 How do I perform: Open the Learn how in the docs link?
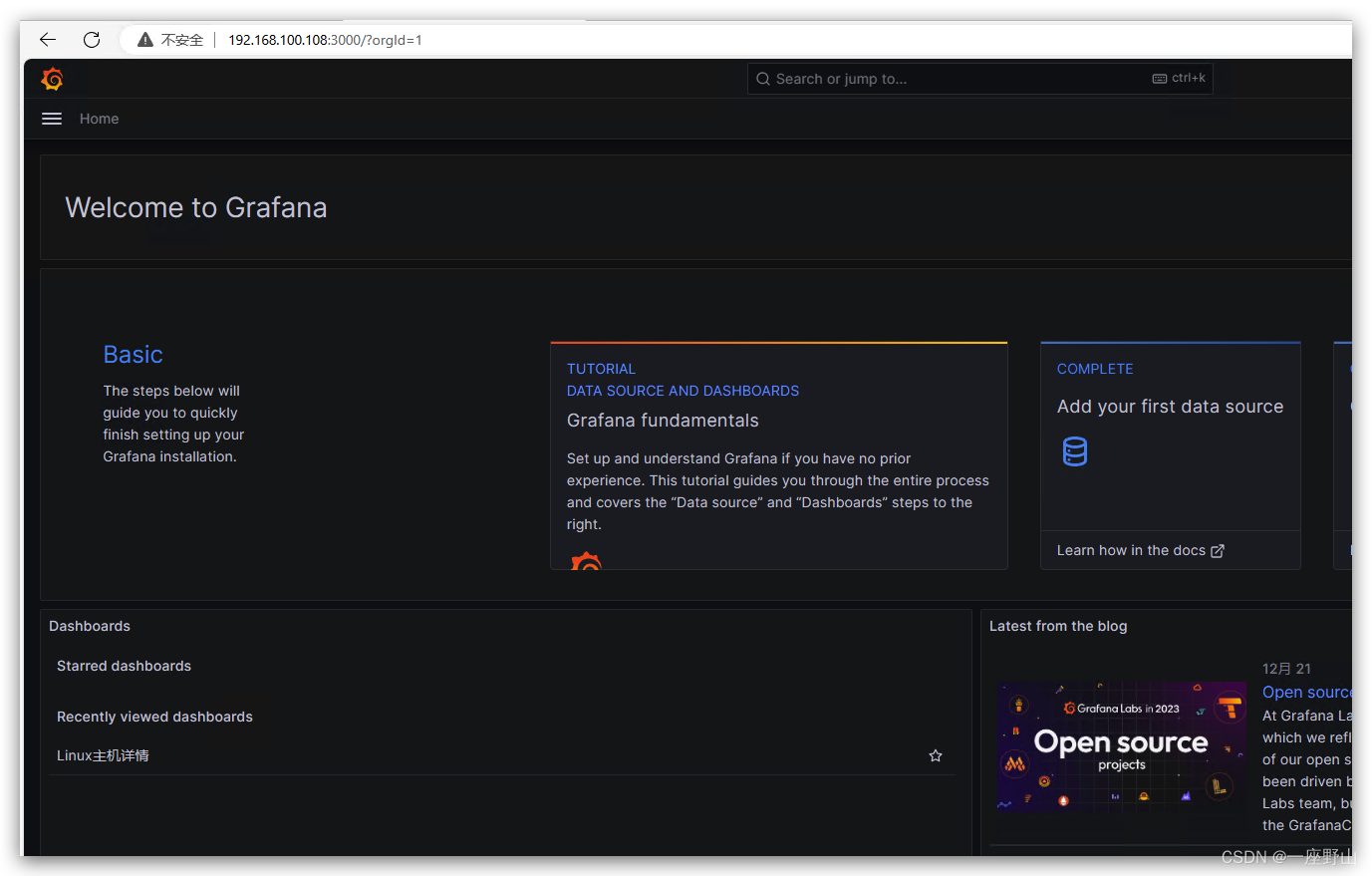[1132, 549]
